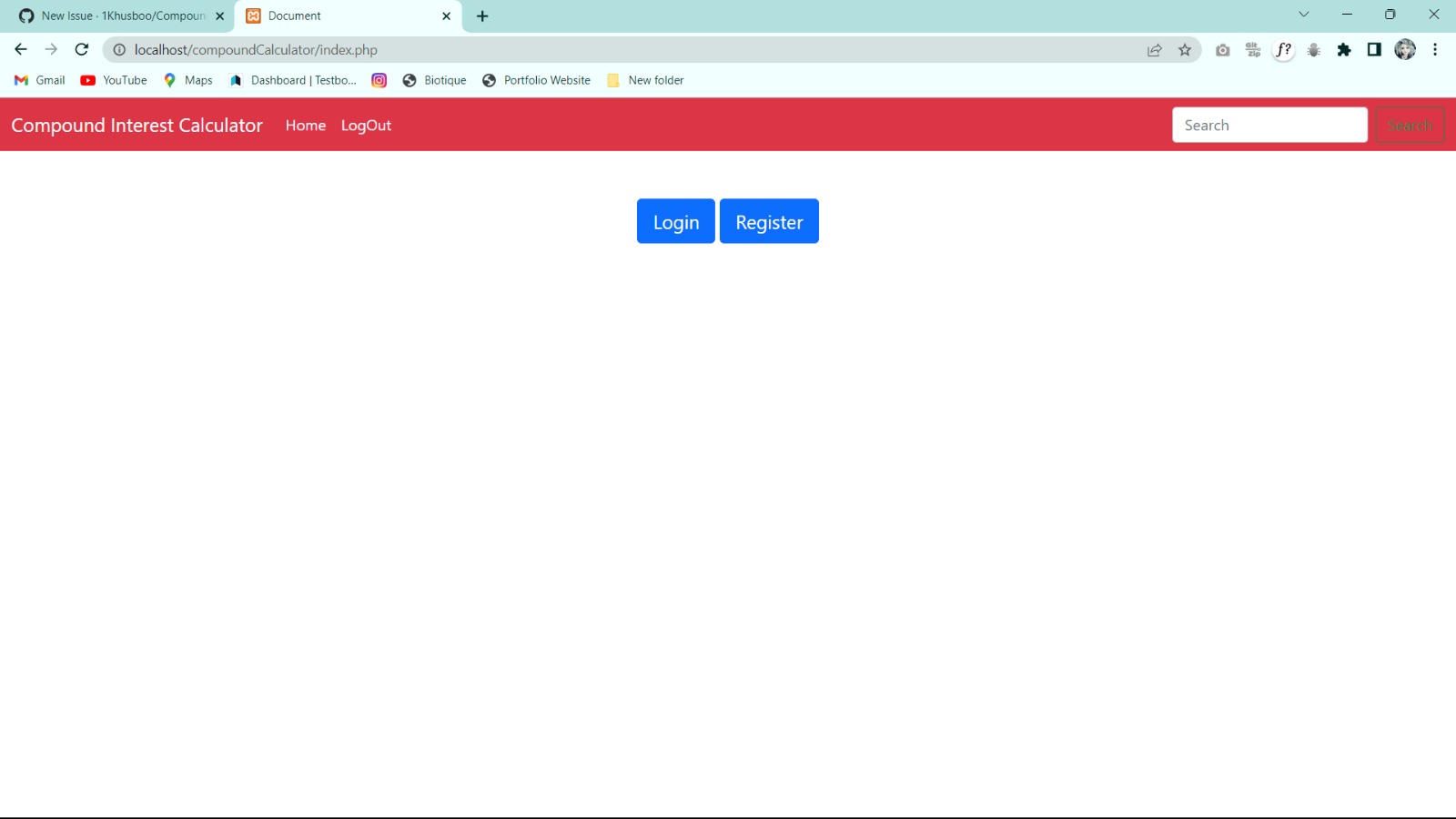The image size is (1456, 819).
Task: Select the Home navigation link
Action: (x=305, y=126)
